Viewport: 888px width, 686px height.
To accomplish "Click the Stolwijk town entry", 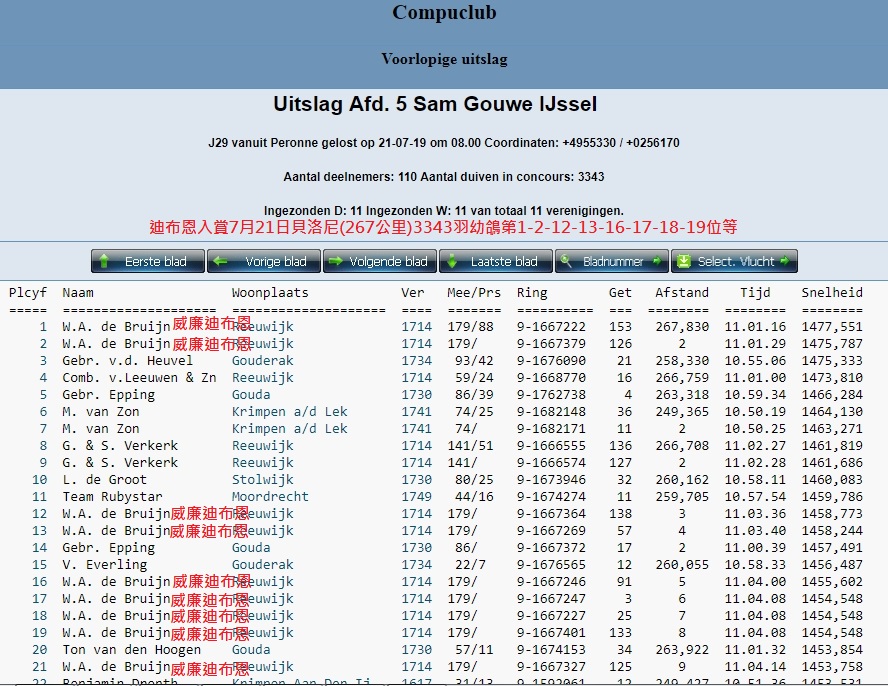I will tap(263, 480).
